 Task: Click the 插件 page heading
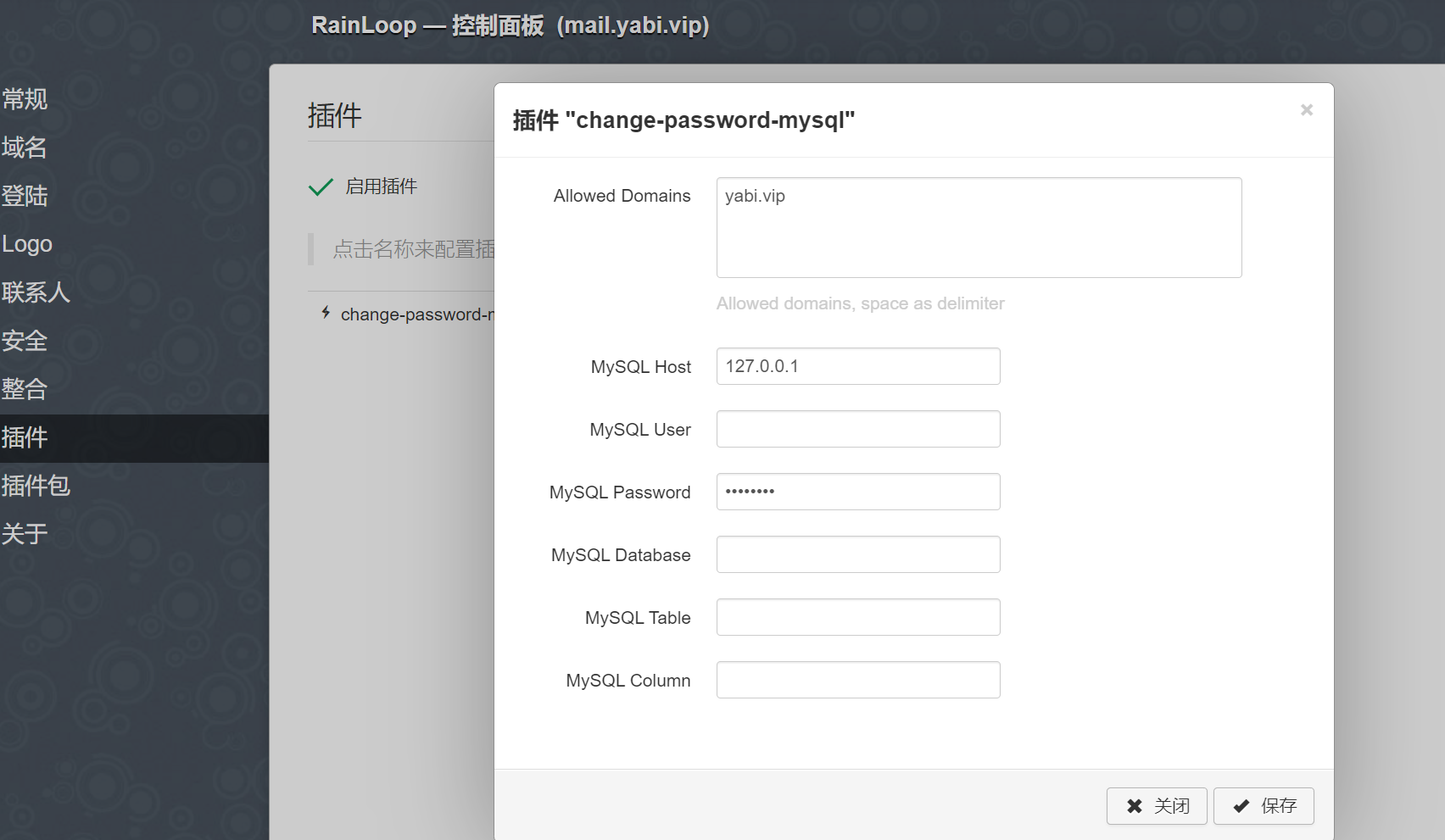[x=335, y=115]
